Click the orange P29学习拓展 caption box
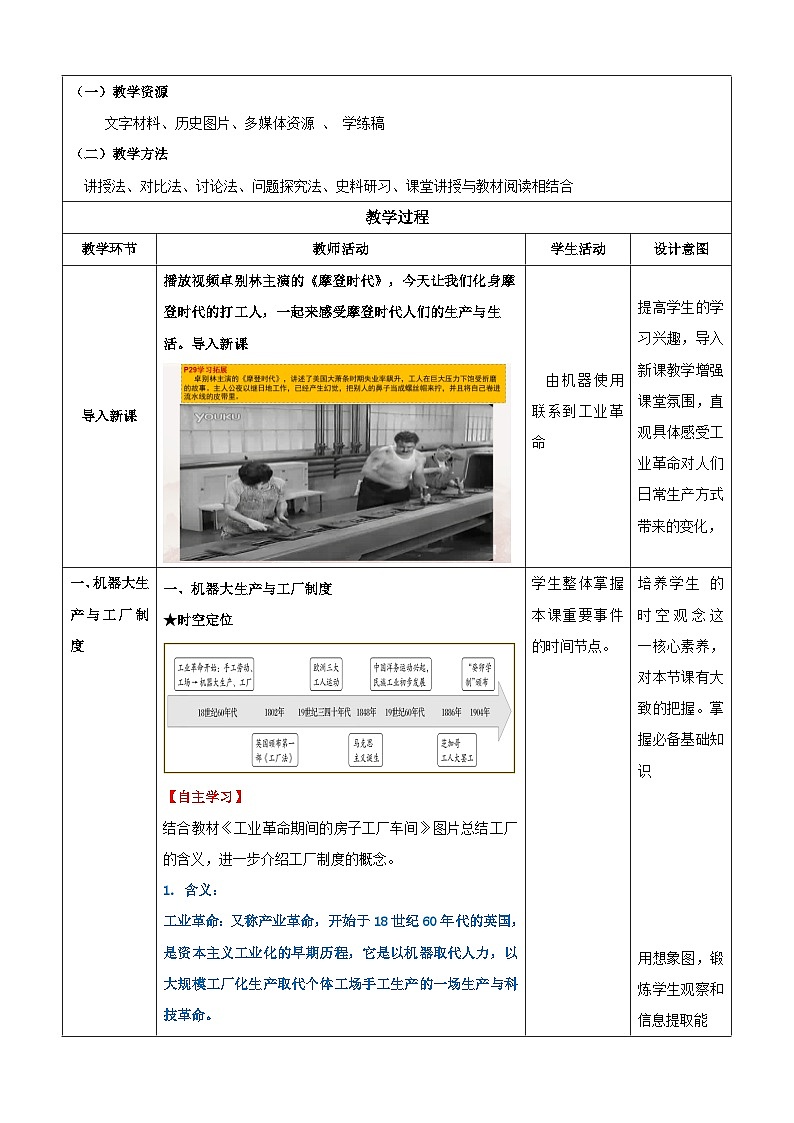Viewport: 794px width, 1123px height. [x=342, y=383]
